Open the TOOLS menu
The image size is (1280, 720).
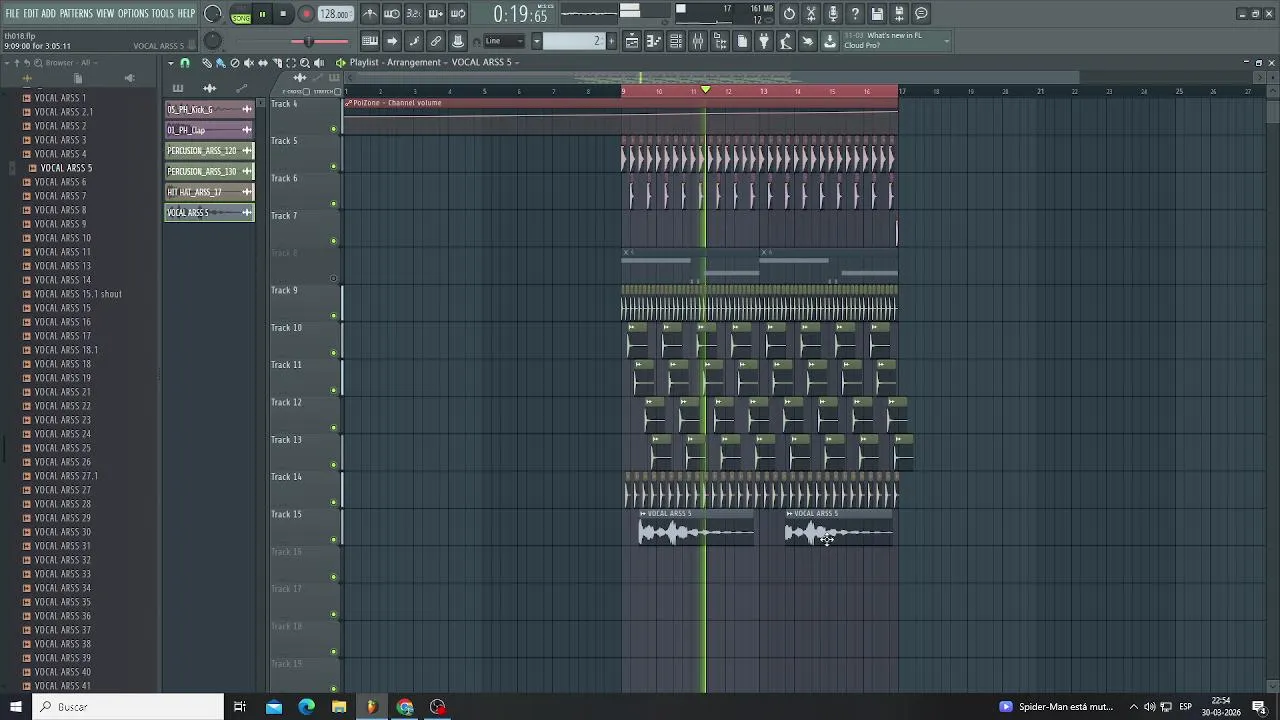(162, 13)
